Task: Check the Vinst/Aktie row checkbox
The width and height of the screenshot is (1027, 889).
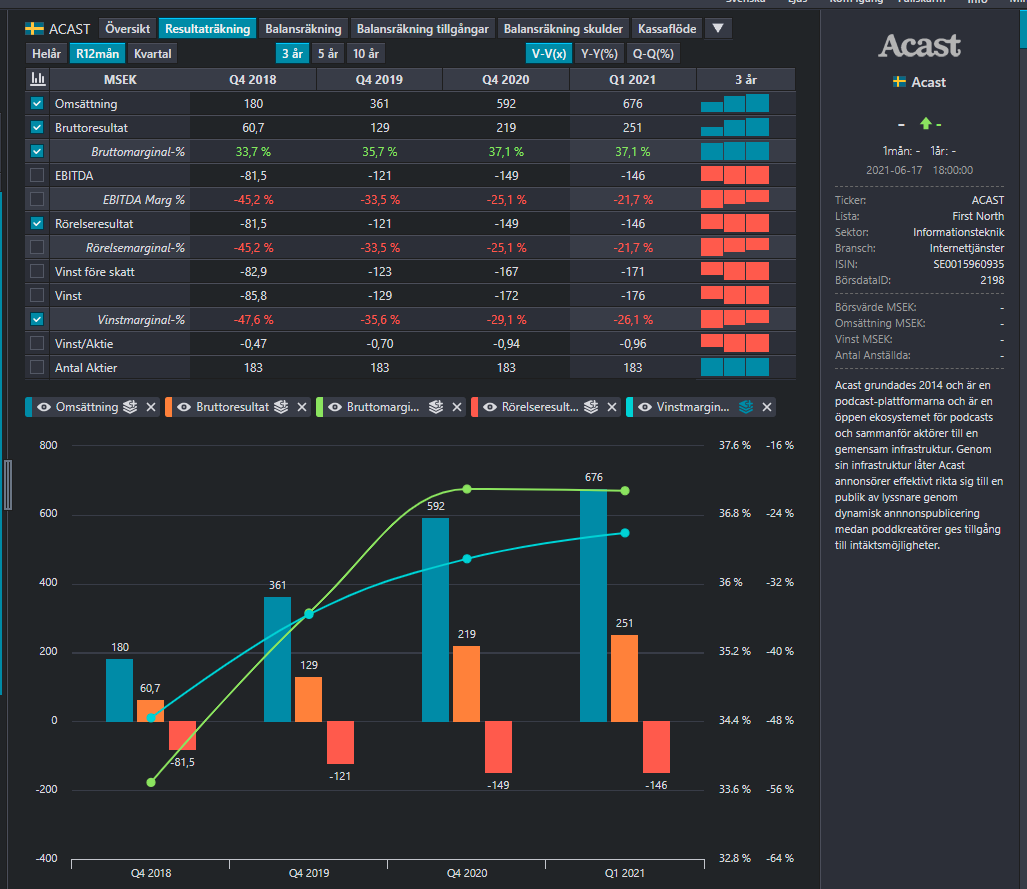Action: click(x=37, y=343)
